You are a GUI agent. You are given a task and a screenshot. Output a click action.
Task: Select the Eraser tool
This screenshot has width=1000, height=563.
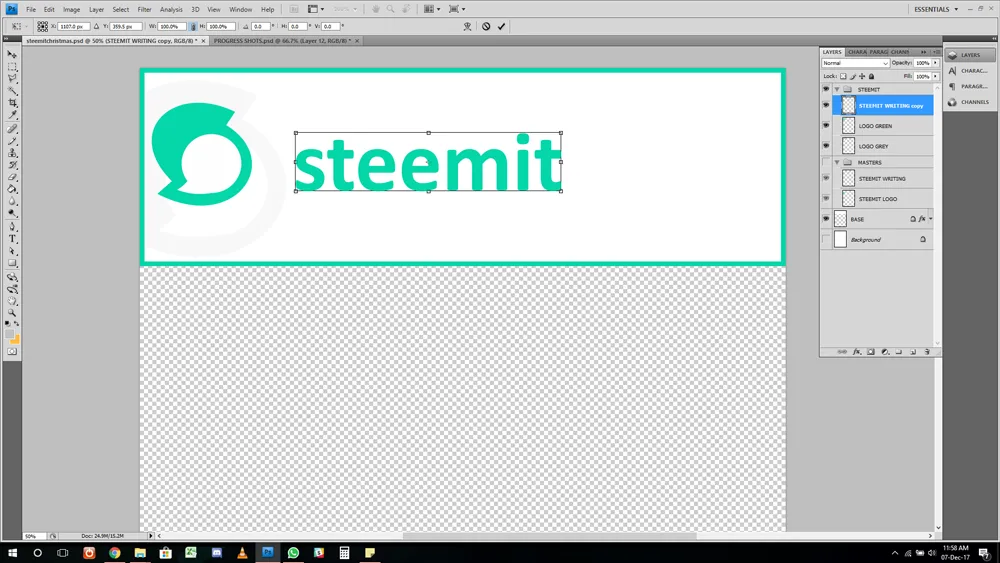tap(12, 177)
